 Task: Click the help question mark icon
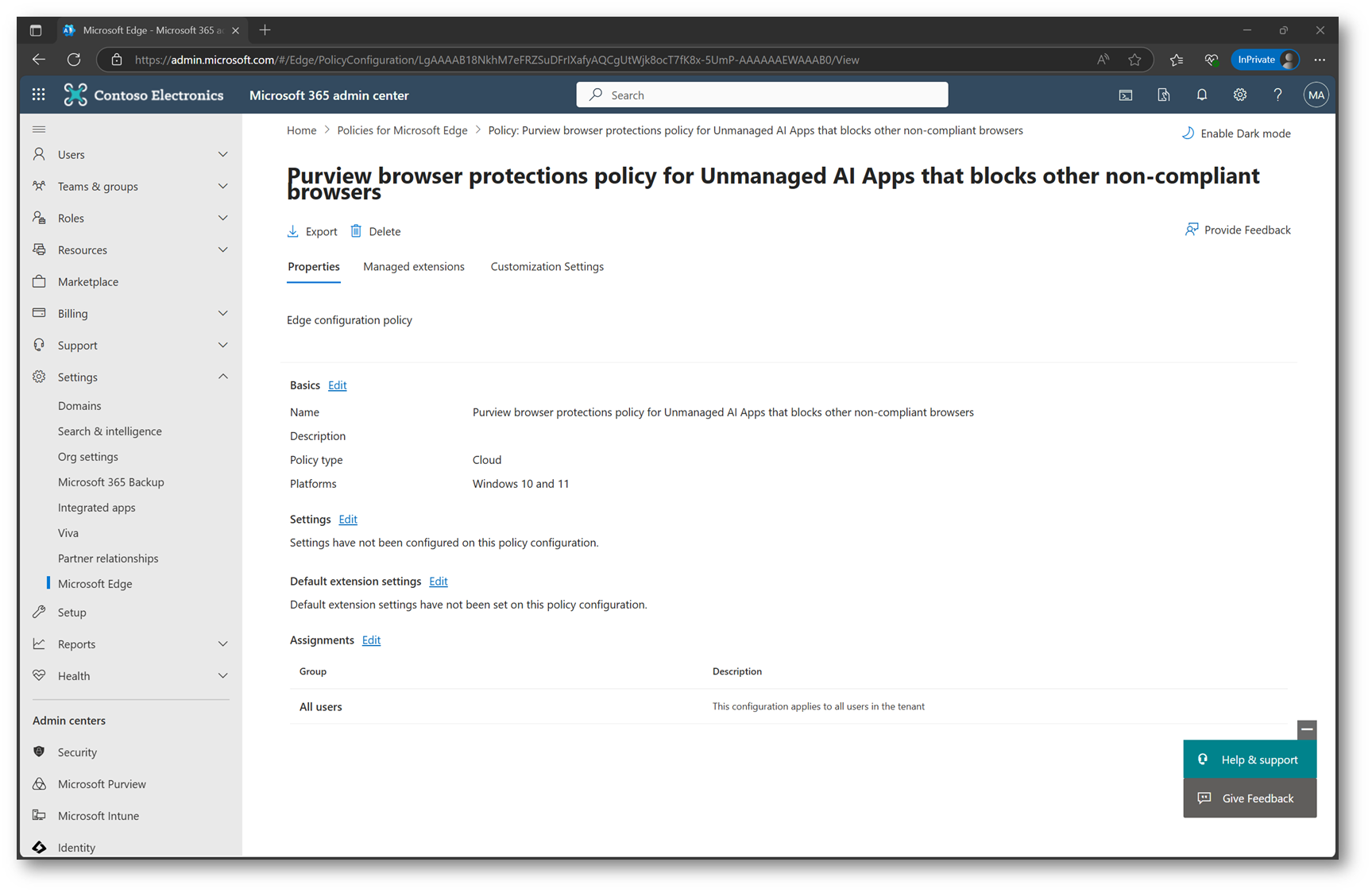point(1277,95)
